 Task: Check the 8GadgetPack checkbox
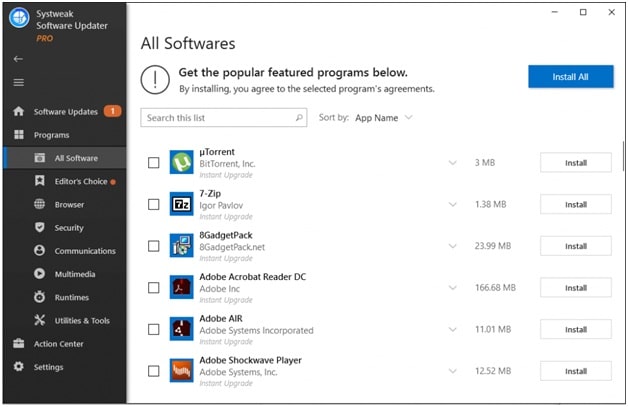click(x=154, y=246)
